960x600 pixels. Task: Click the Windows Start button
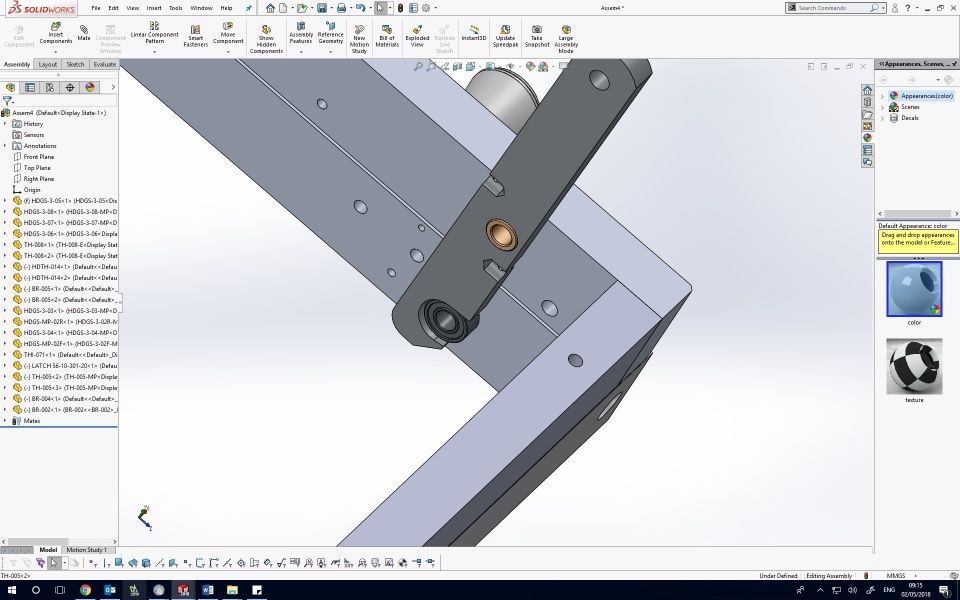click(11, 590)
